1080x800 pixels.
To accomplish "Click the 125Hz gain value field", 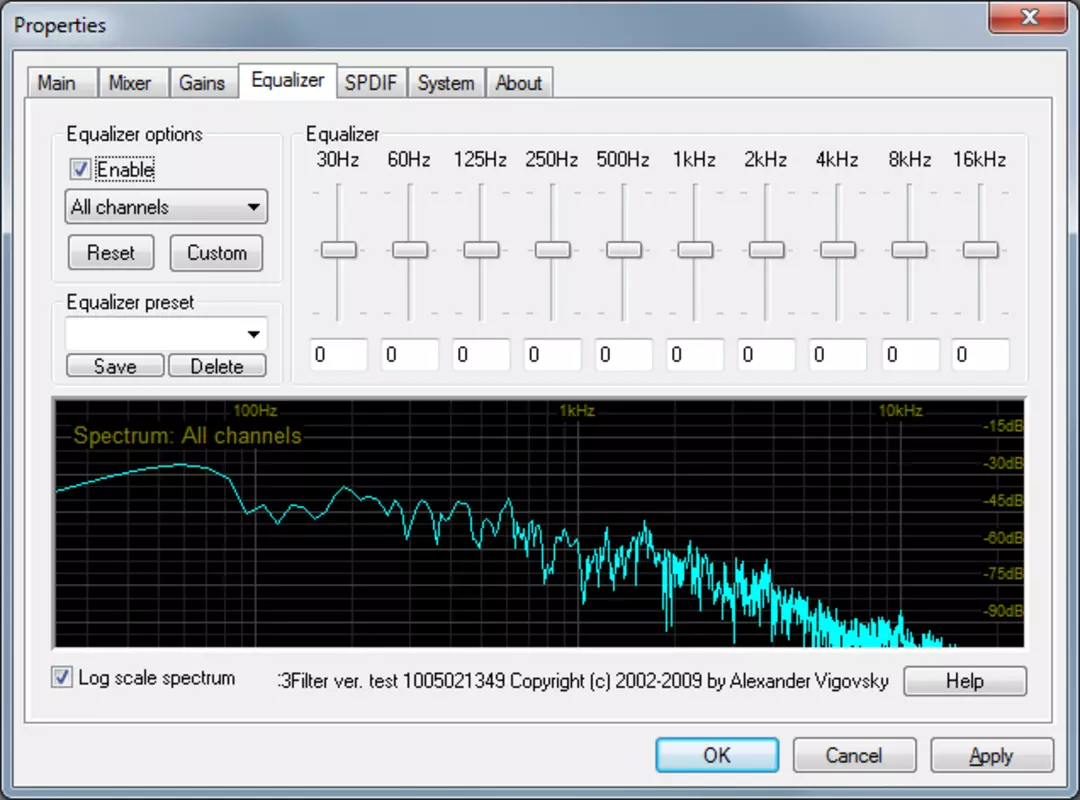I will (481, 355).
